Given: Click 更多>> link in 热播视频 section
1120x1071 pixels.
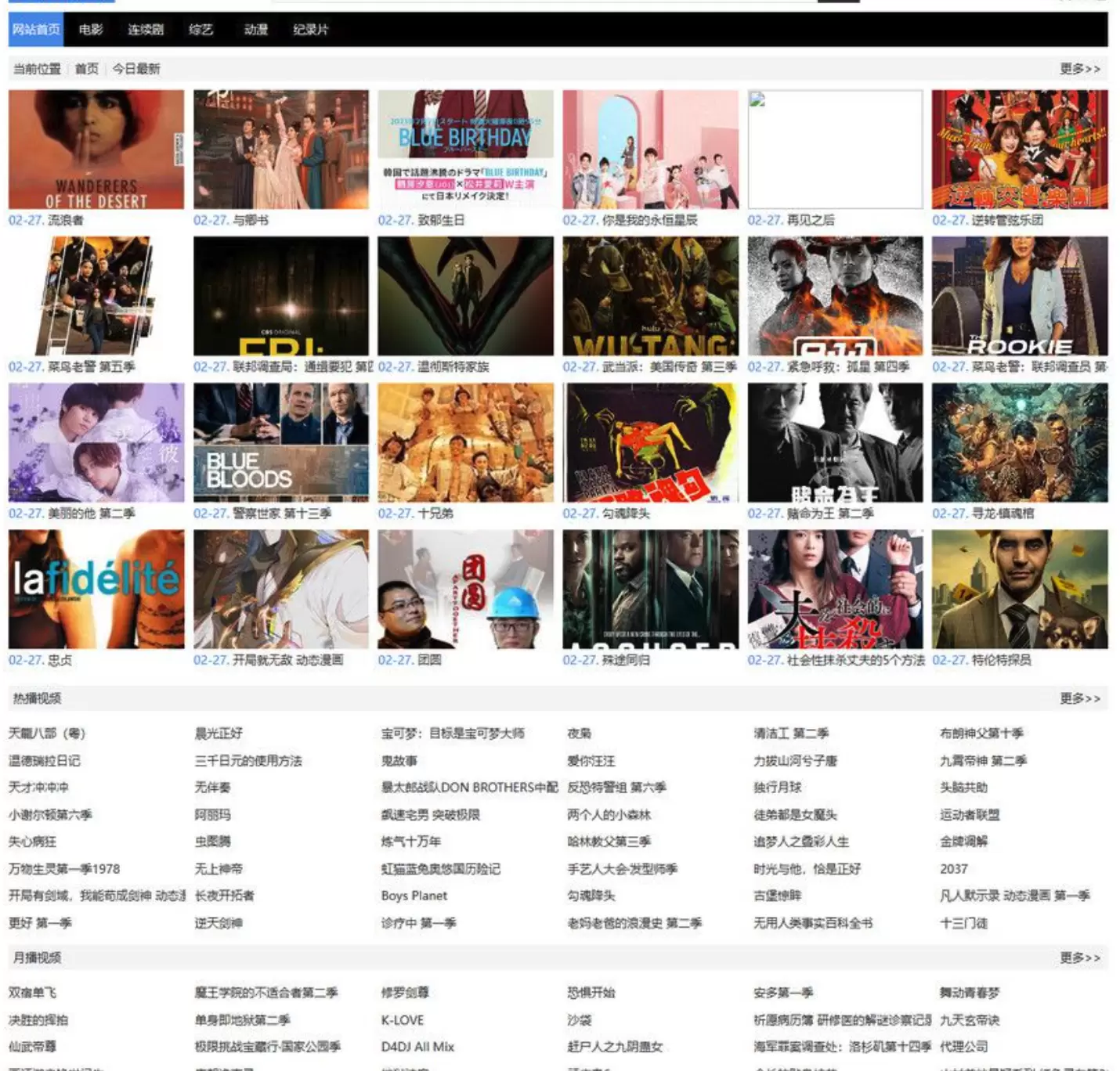Looking at the screenshot, I should pos(1080,698).
